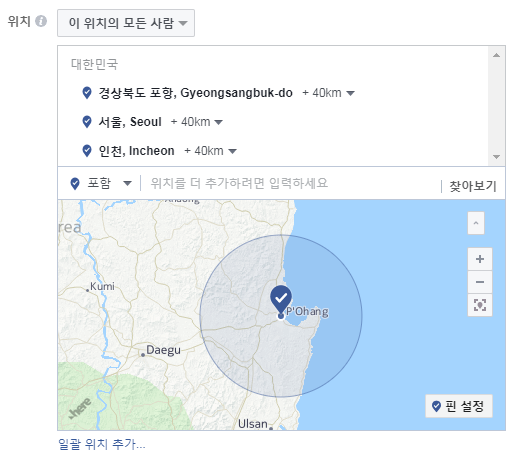Viewport: 511px width, 457px height.
Task: Click the pin icon beside 서울, Seoul
Action: pos(87,122)
